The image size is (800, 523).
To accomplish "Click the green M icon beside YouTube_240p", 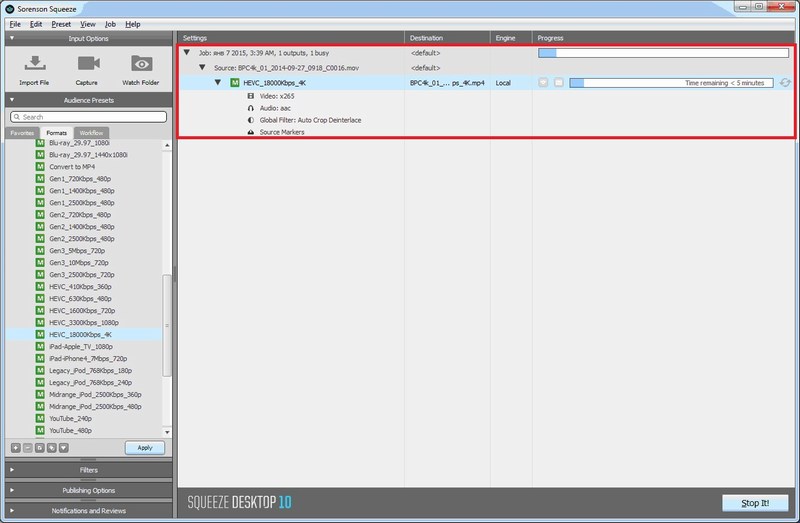I will pyautogui.click(x=40, y=418).
